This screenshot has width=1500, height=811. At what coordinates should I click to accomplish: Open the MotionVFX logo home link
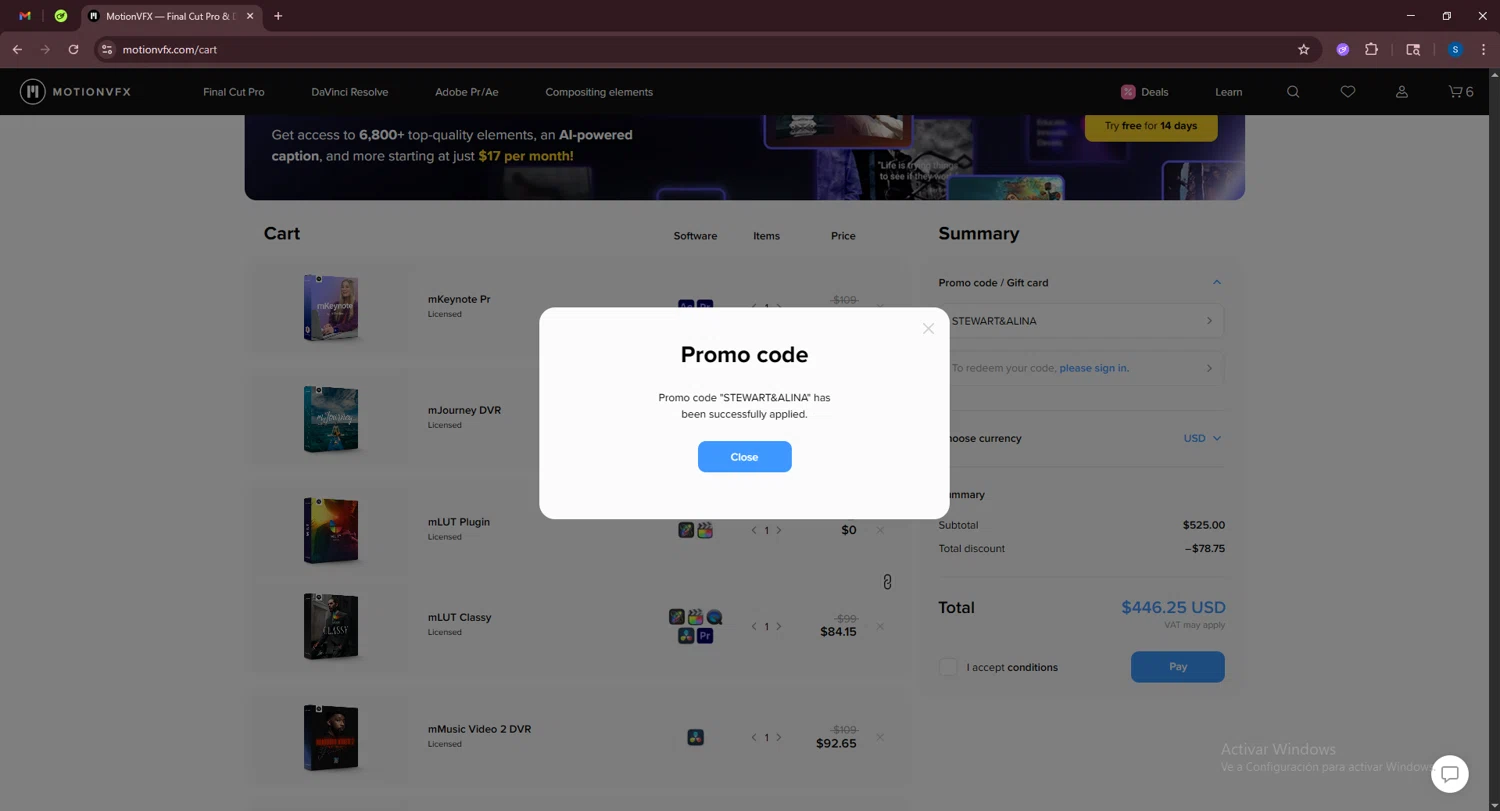(x=76, y=92)
